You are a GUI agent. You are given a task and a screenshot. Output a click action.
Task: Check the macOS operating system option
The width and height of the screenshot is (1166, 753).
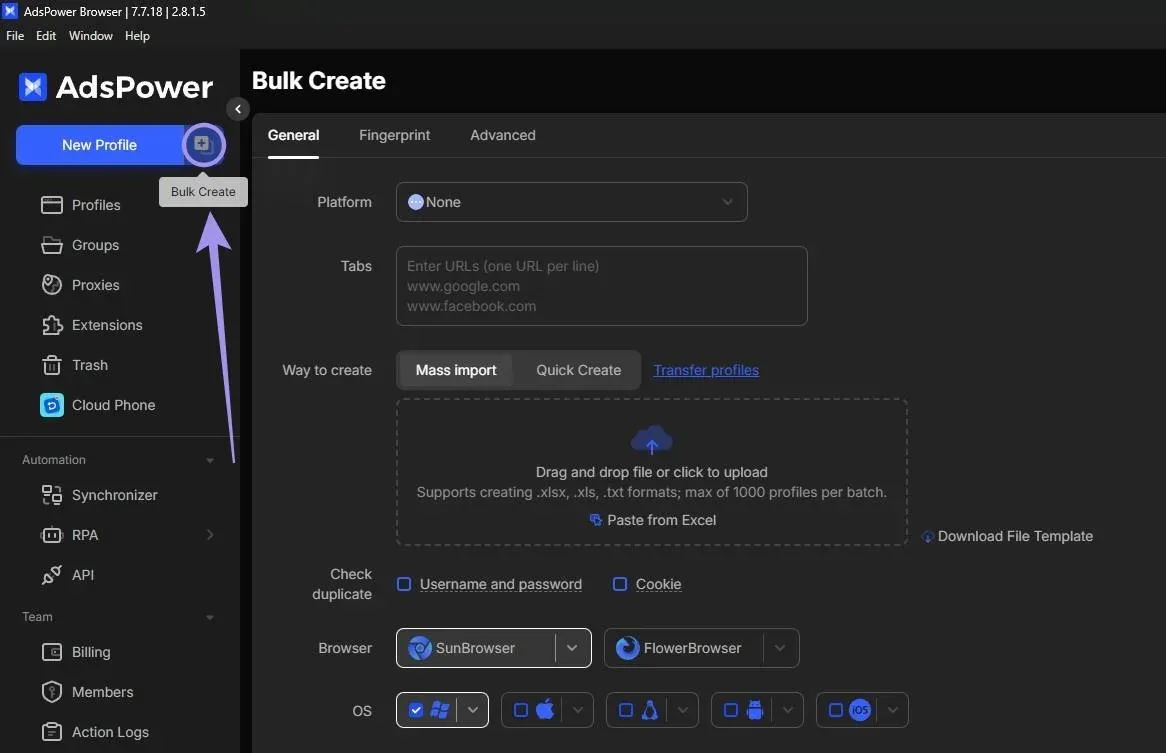[520, 710]
